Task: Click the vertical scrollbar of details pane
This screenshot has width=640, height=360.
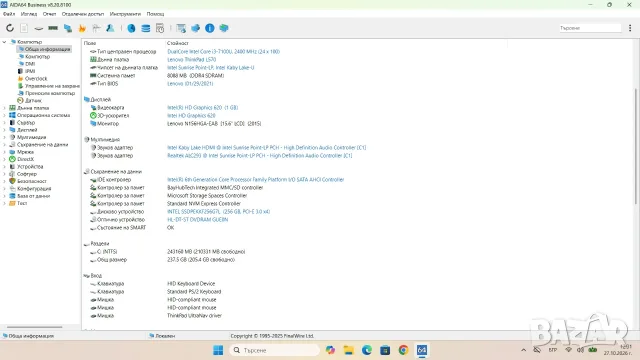Action: [x=635, y=147]
